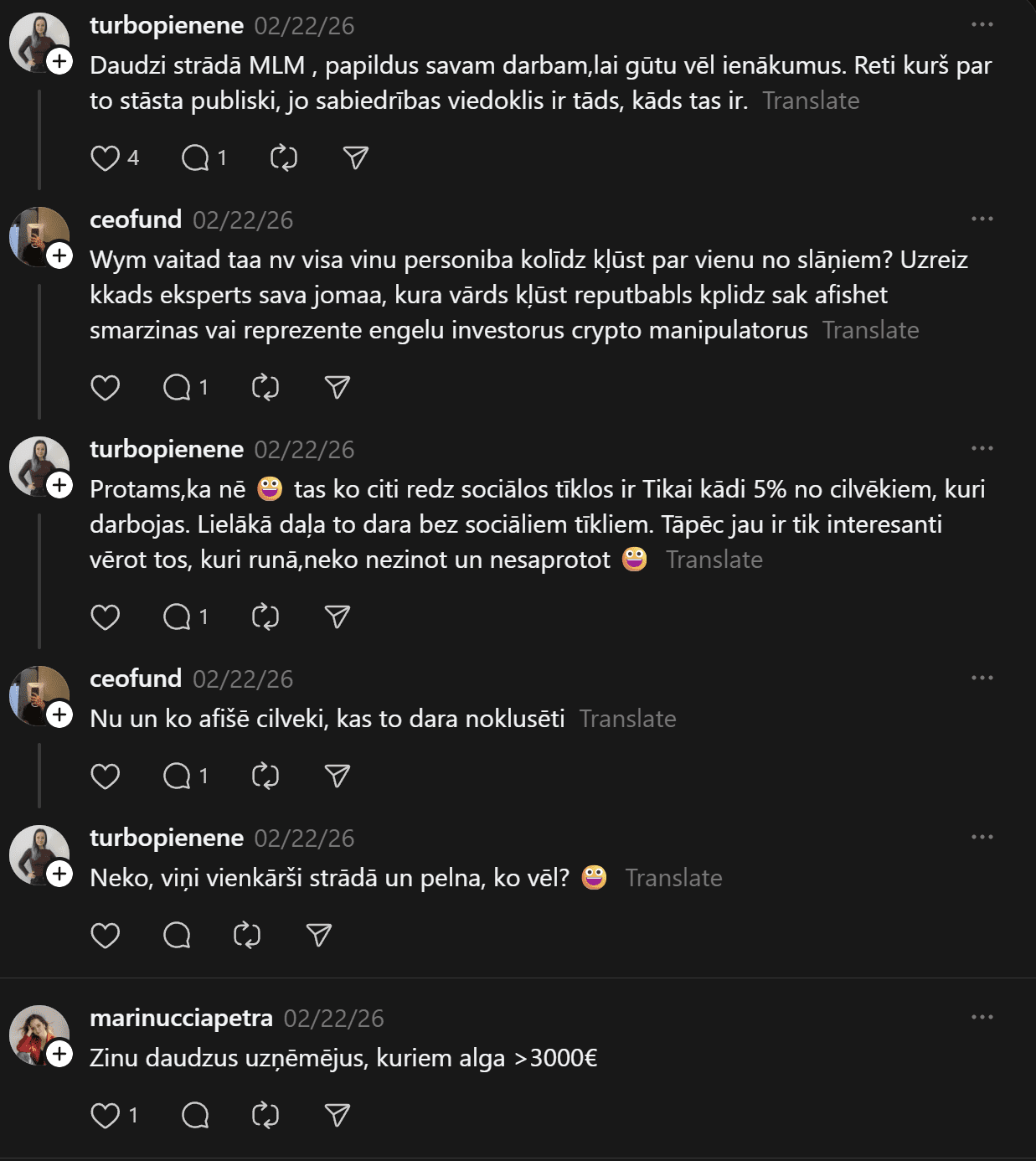Reply to turbopienene's first MLM post
The width and height of the screenshot is (1036, 1161).
[195, 158]
